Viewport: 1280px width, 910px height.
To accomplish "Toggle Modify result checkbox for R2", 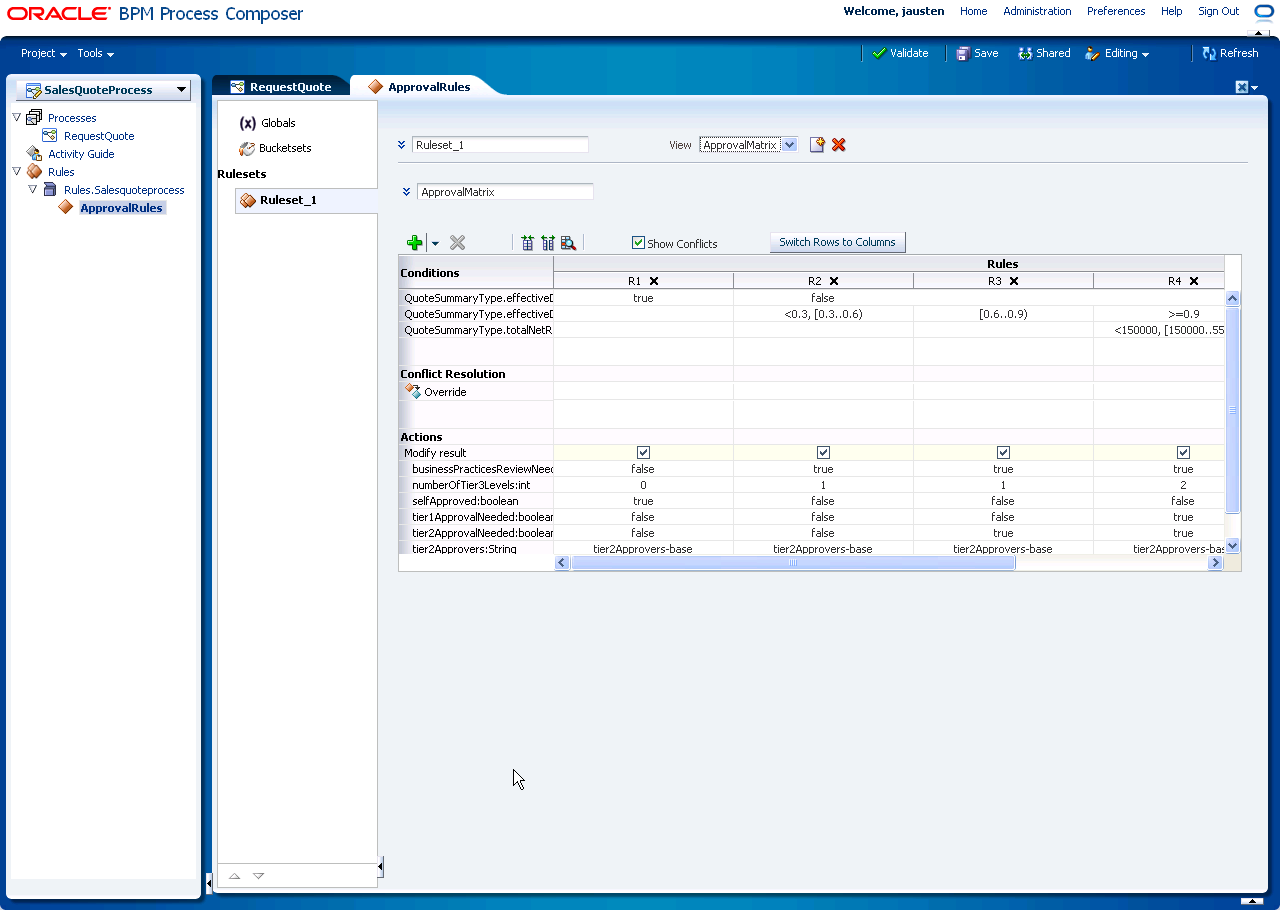I will point(823,452).
